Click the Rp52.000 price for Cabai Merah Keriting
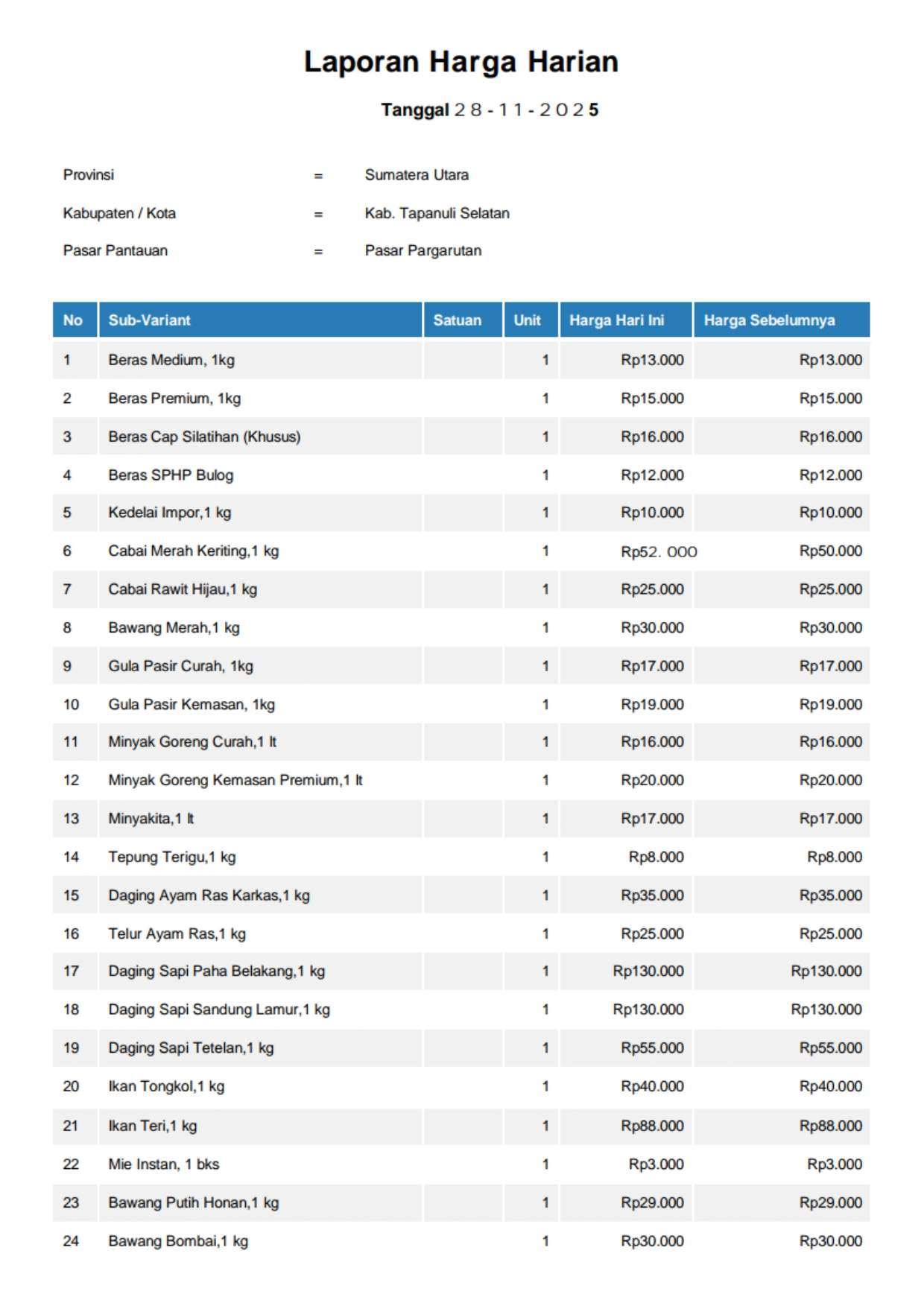This screenshot has width=924, height=1306. coord(659,552)
